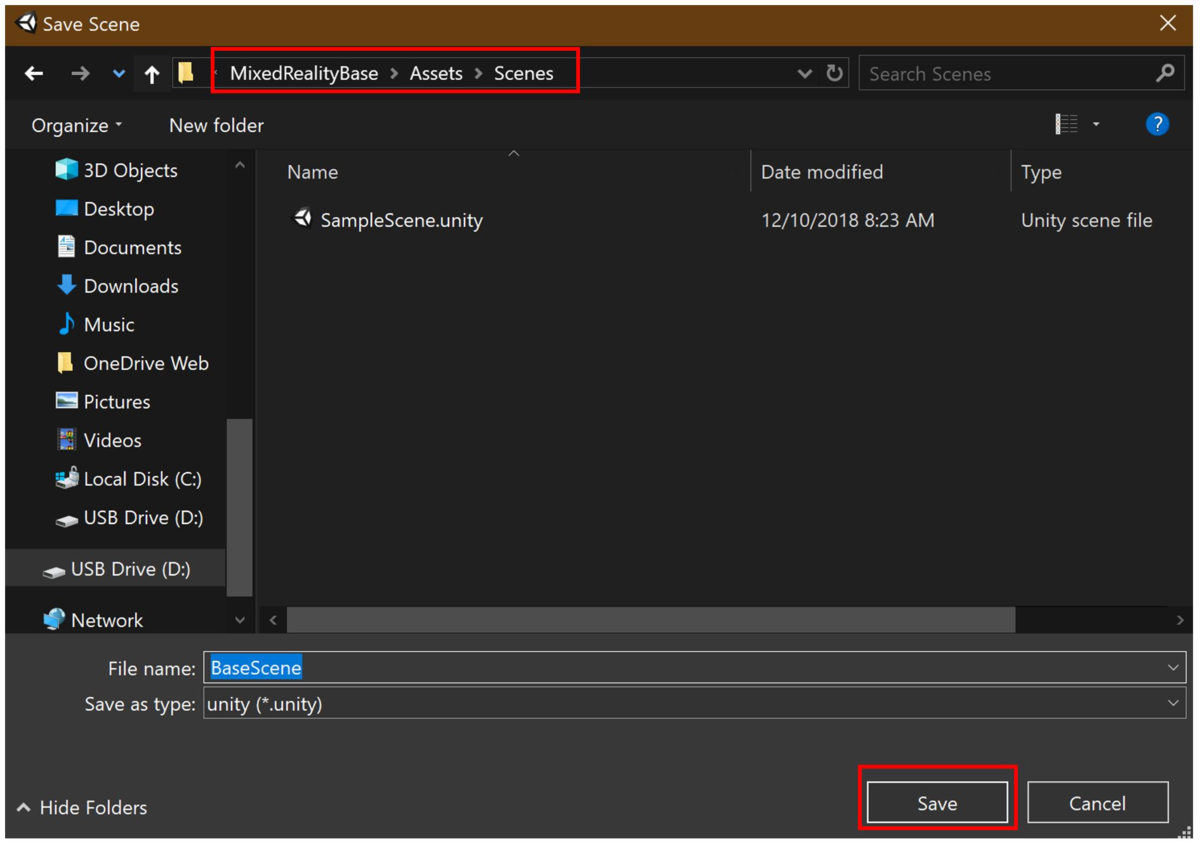The image size is (1200, 846).
Task: Open the view options dropdown arrow
Action: (x=1096, y=124)
